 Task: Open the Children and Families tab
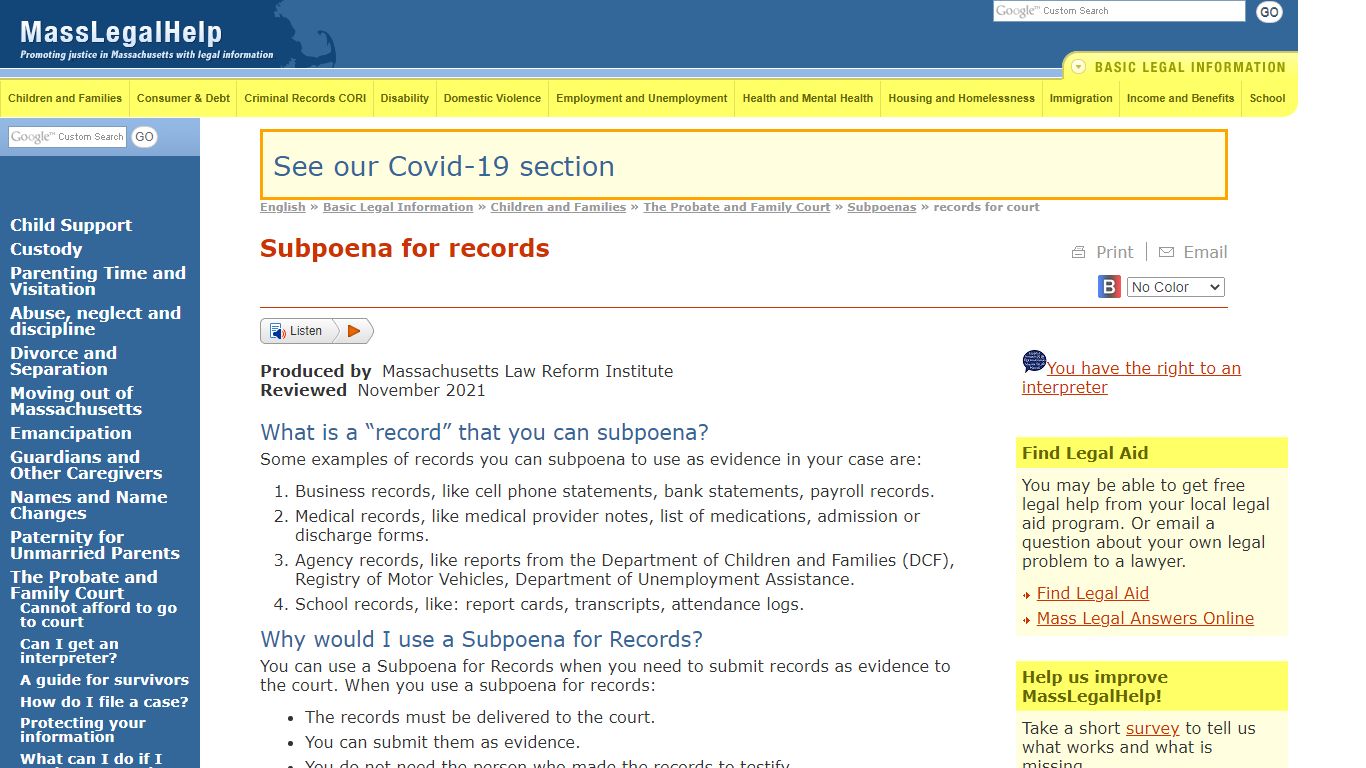(x=65, y=98)
